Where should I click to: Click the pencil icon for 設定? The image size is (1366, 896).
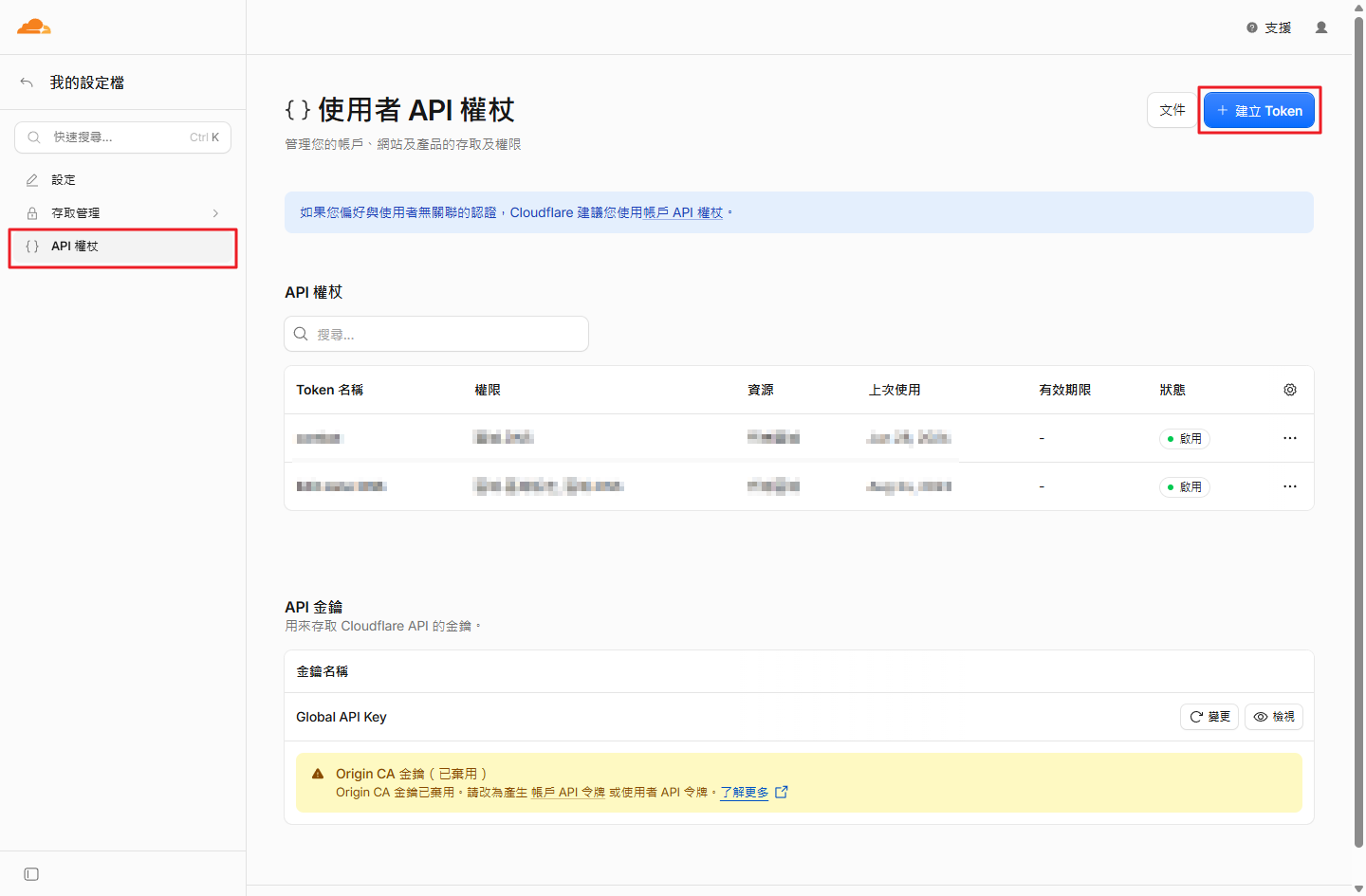32,180
